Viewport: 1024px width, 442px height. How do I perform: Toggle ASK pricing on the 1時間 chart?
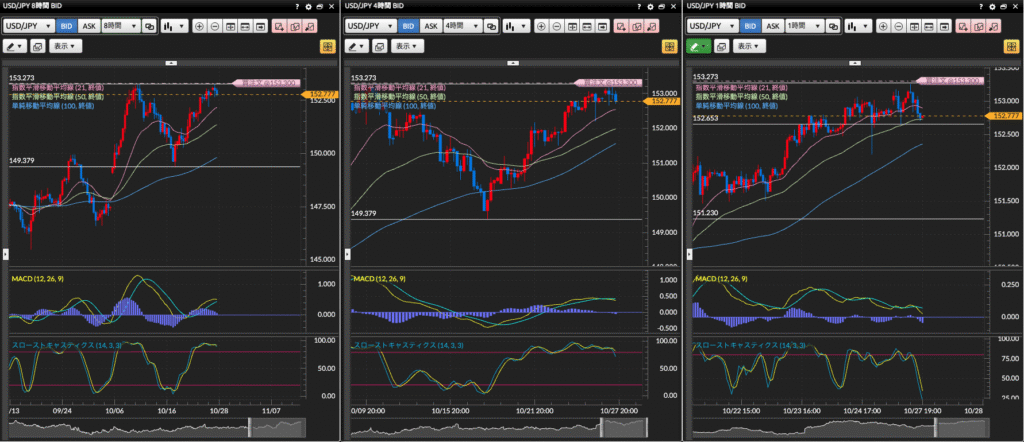pyautogui.click(x=773, y=26)
